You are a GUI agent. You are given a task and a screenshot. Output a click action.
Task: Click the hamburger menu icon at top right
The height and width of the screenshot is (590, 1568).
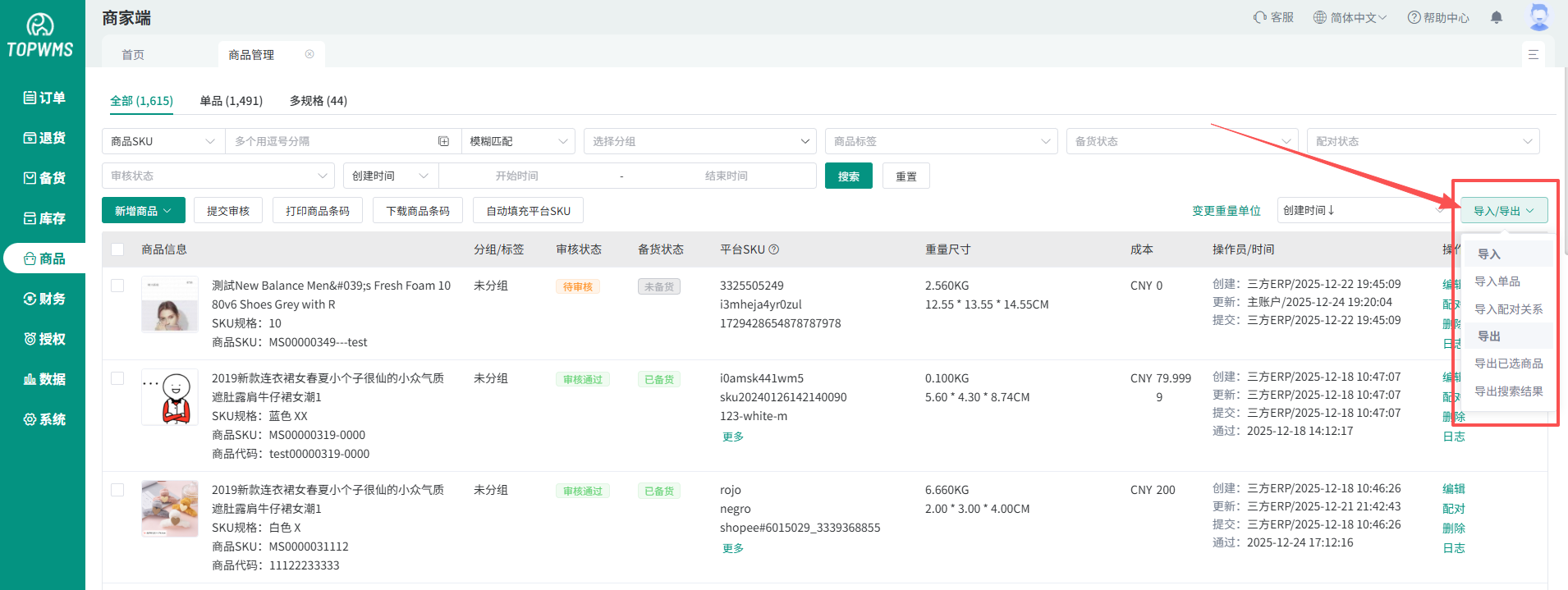(x=1533, y=54)
